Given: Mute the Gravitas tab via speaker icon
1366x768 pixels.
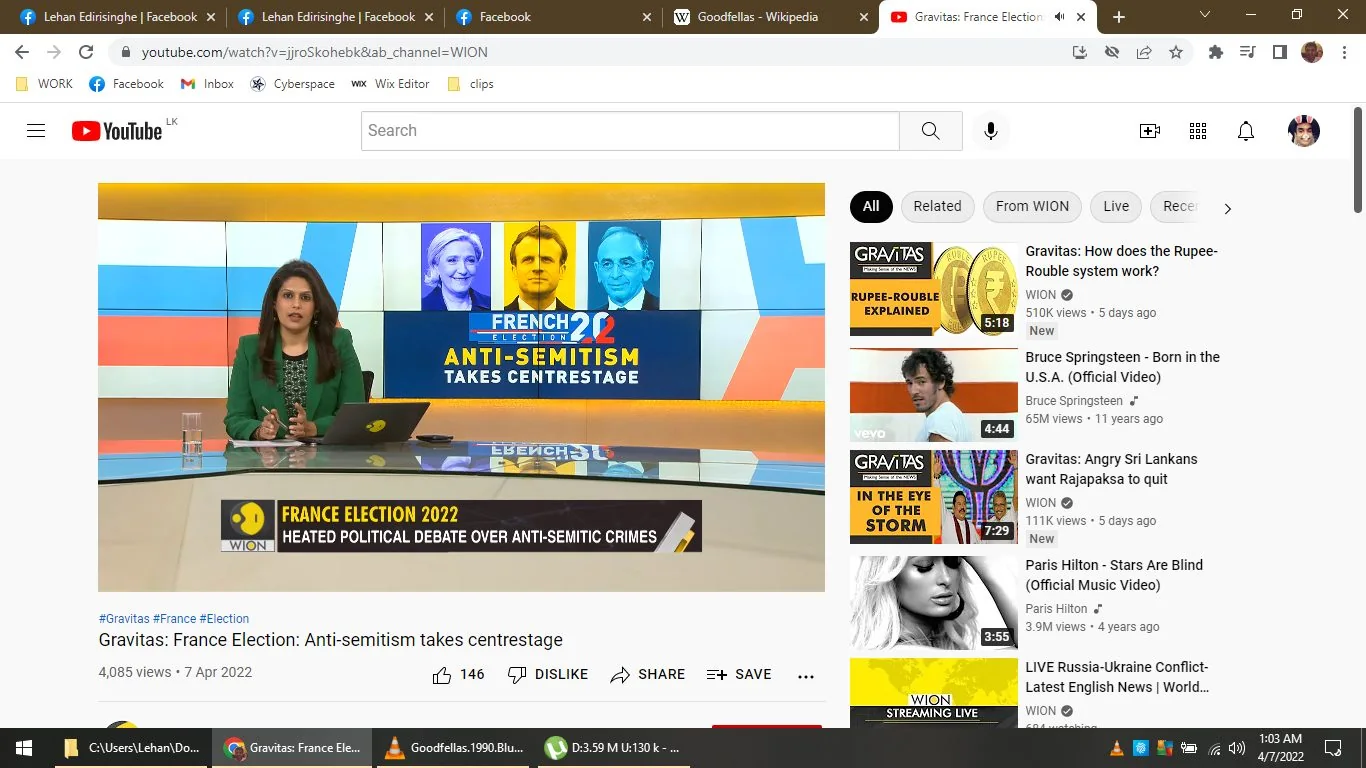Looking at the screenshot, I should click(1059, 17).
